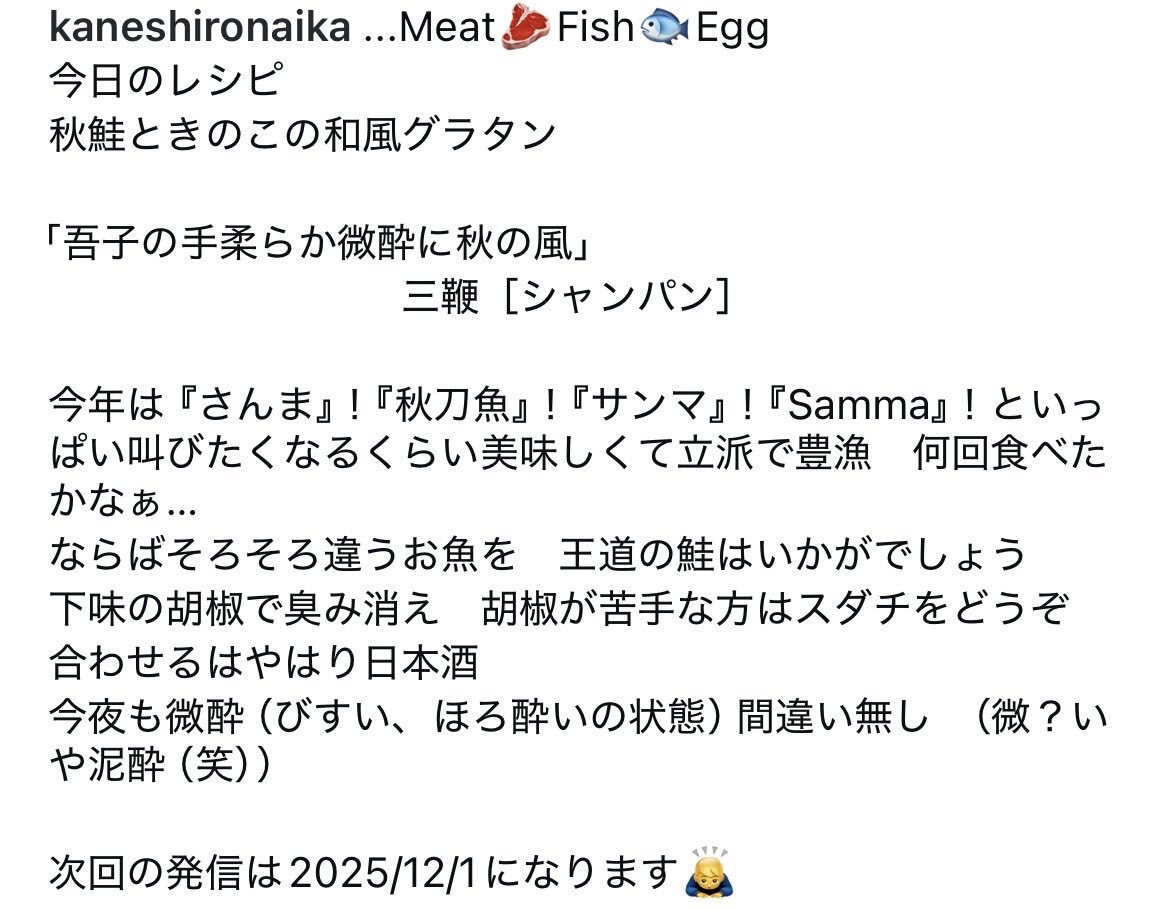
Task: Click the author credit 三鞭［シャンパン］
Action: coord(565,298)
